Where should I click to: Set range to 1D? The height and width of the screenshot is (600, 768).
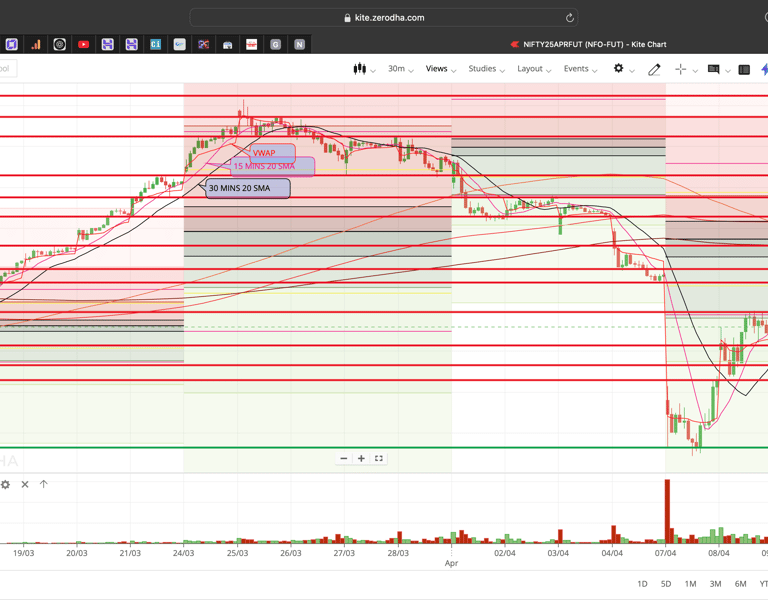coord(642,584)
